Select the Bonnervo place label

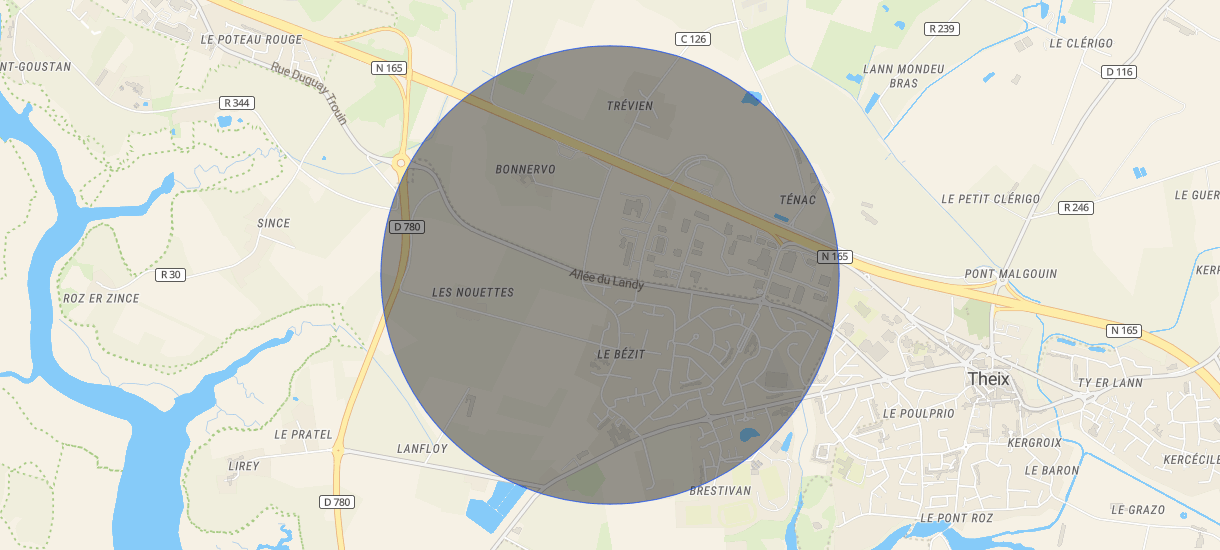point(525,170)
